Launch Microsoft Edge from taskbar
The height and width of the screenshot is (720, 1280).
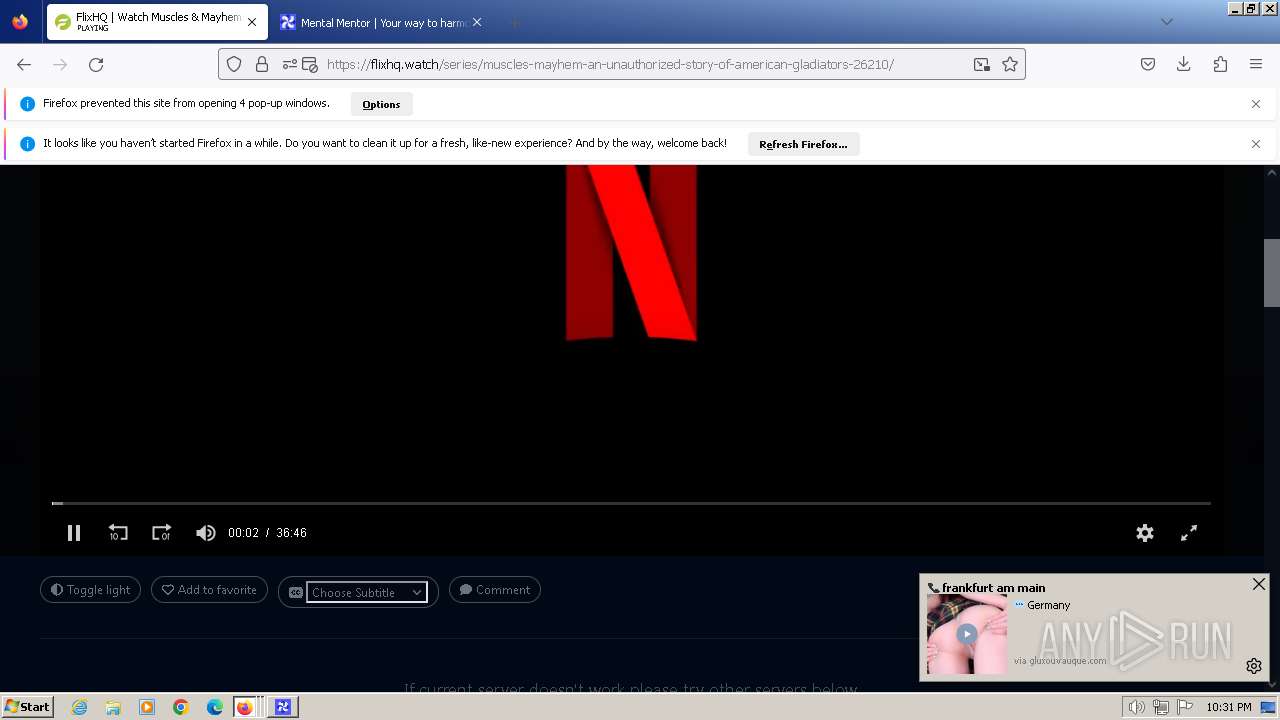[215, 707]
